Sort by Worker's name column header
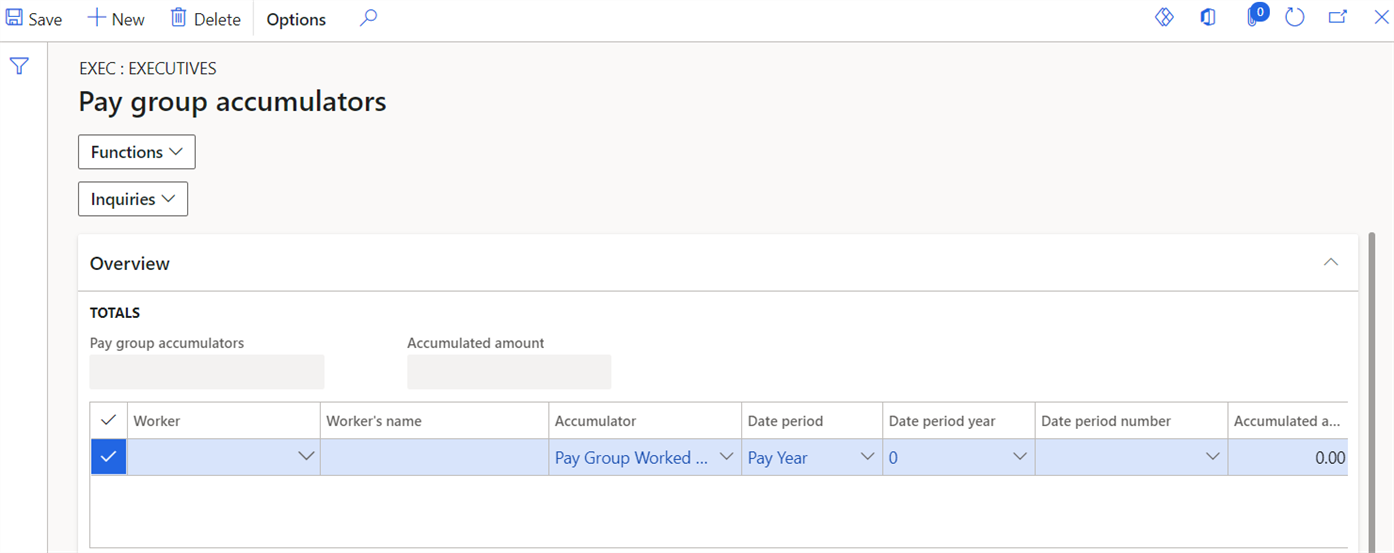 pos(434,421)
